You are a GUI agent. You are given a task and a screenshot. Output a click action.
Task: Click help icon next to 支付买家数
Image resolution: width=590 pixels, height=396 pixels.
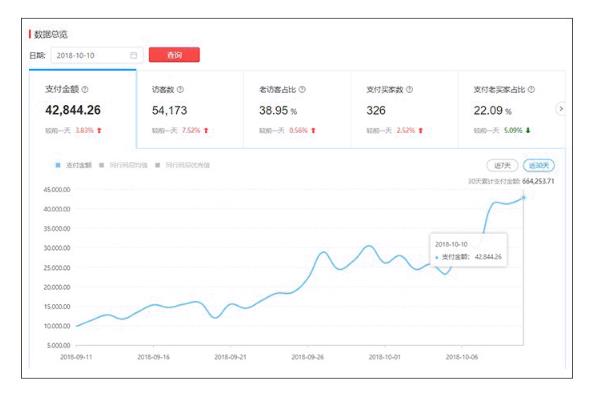[409, 90]
